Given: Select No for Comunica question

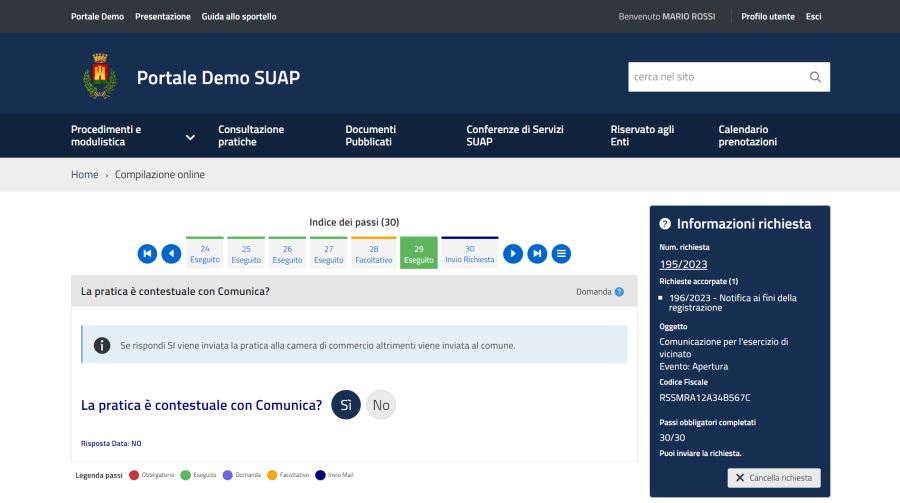Looking at the screenshot, I should [381, 405].
